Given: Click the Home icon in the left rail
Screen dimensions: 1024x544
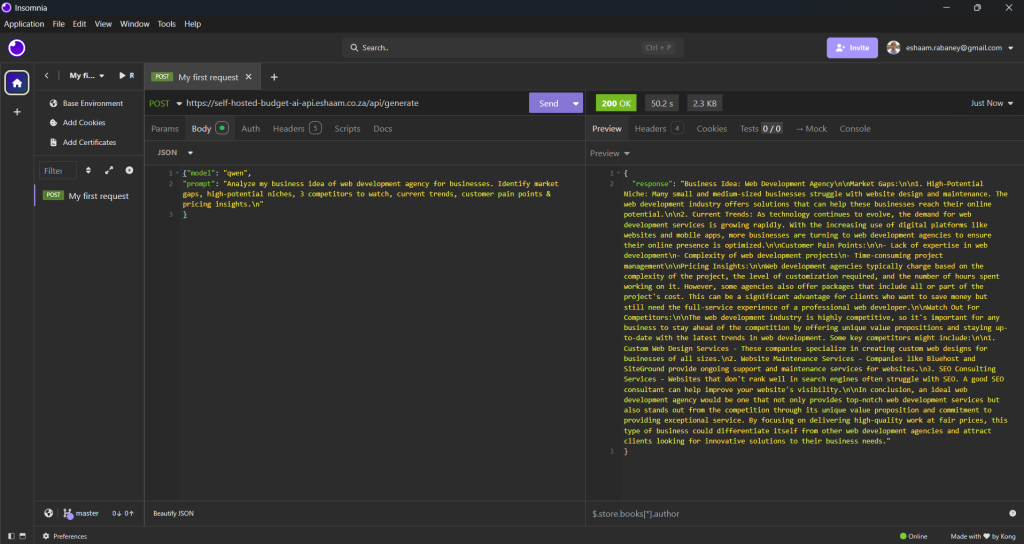Looking at the screenshot, I should pos(16,83).
